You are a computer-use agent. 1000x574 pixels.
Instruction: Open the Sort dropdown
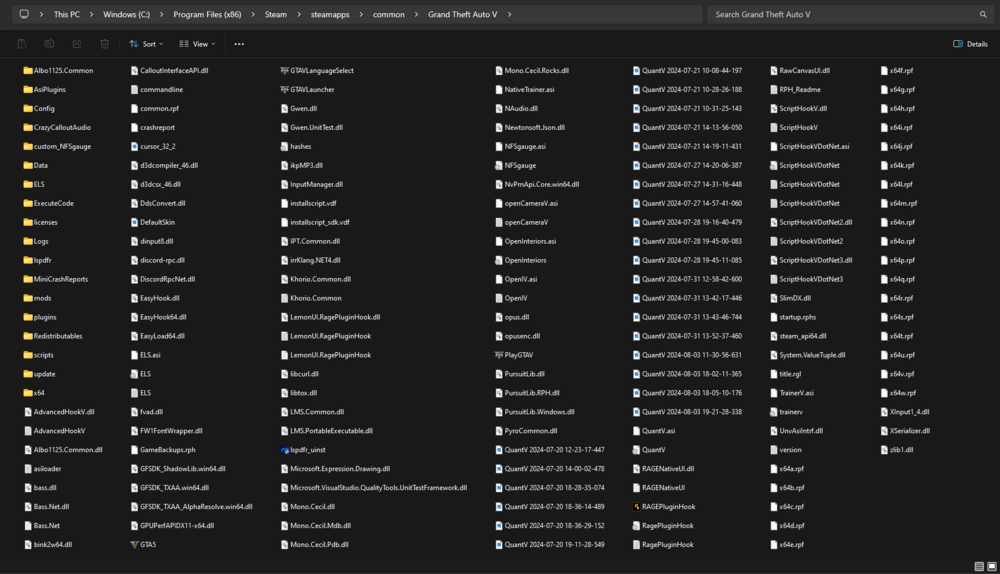tap(146, 44)
